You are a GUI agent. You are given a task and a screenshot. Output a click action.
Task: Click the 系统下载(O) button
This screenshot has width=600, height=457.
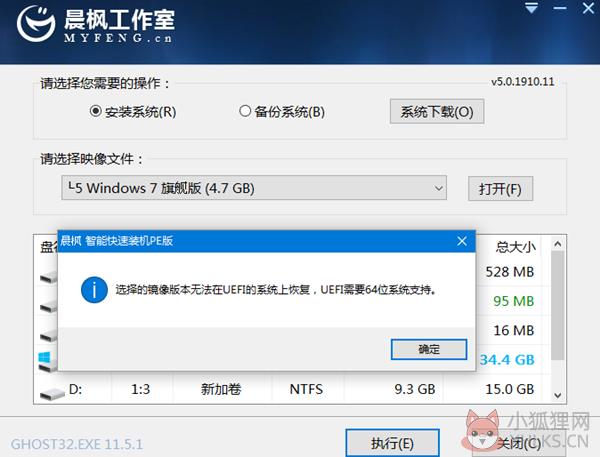[437, 111]
